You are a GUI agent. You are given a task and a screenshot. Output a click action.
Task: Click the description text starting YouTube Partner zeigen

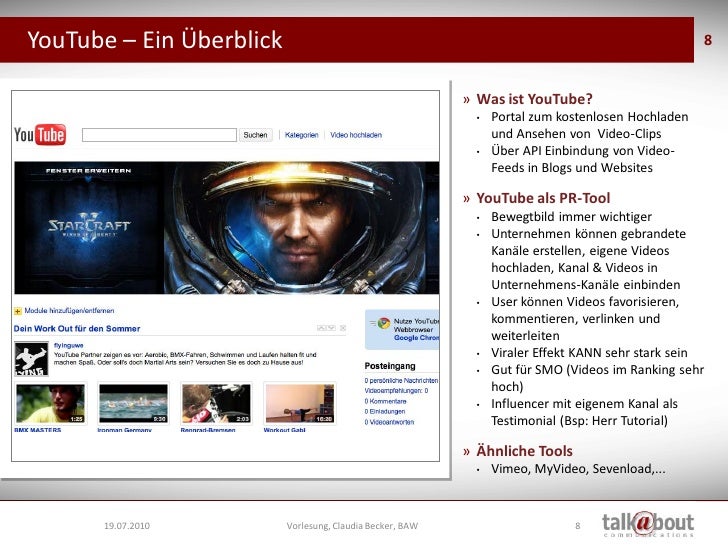pos(185,358)
